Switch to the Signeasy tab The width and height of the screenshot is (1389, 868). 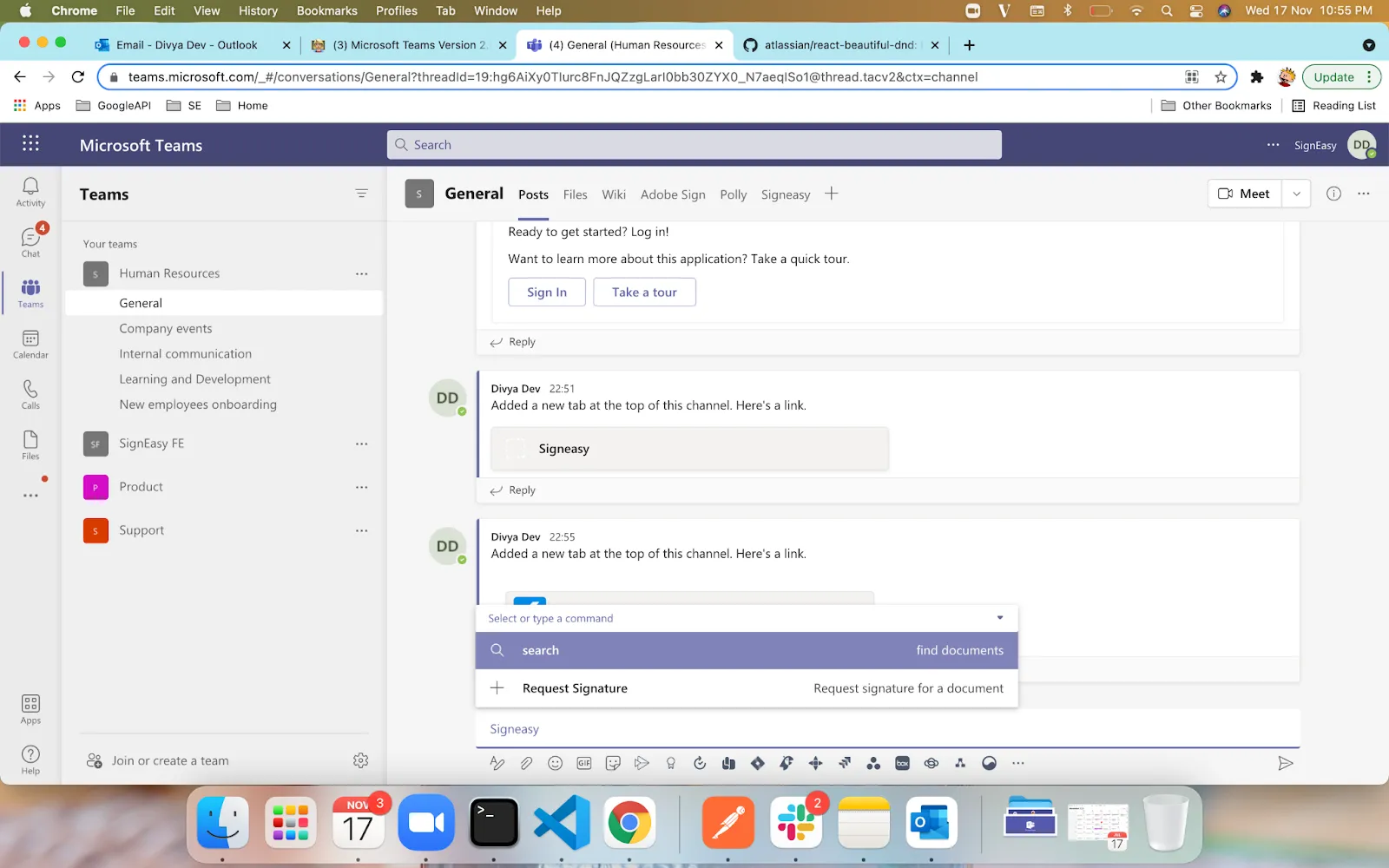tap(786, 194)
